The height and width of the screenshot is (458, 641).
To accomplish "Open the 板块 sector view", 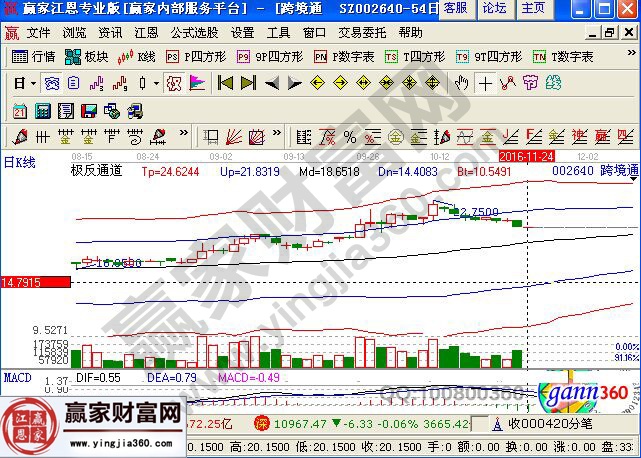I will (x=88, y=56).
